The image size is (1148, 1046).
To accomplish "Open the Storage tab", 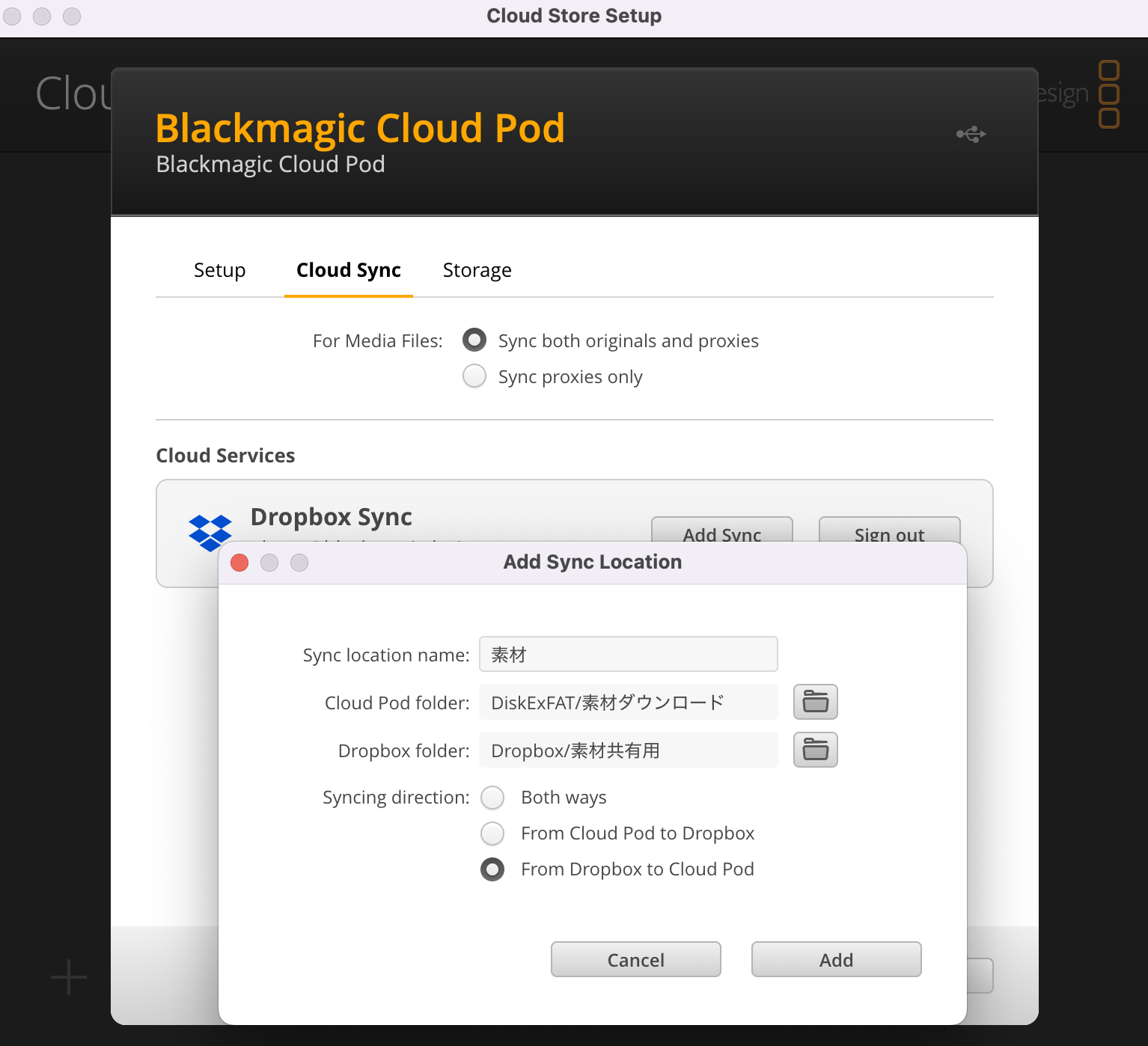I will [x=477, y=270].
